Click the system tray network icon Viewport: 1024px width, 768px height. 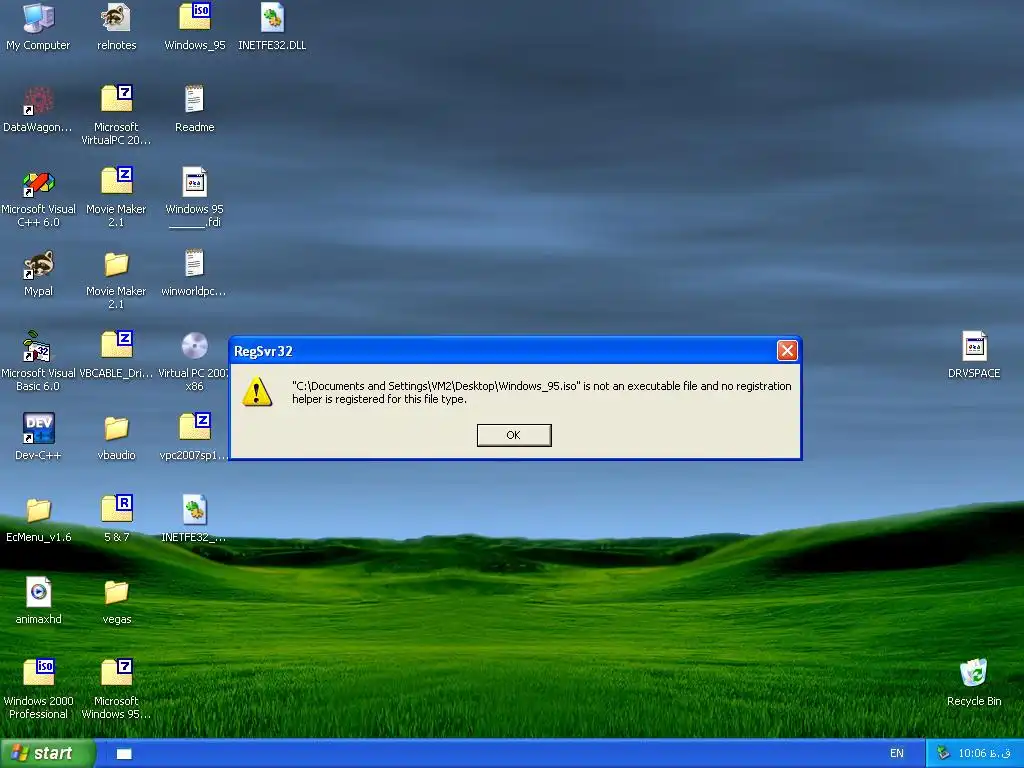click(942, 753)
